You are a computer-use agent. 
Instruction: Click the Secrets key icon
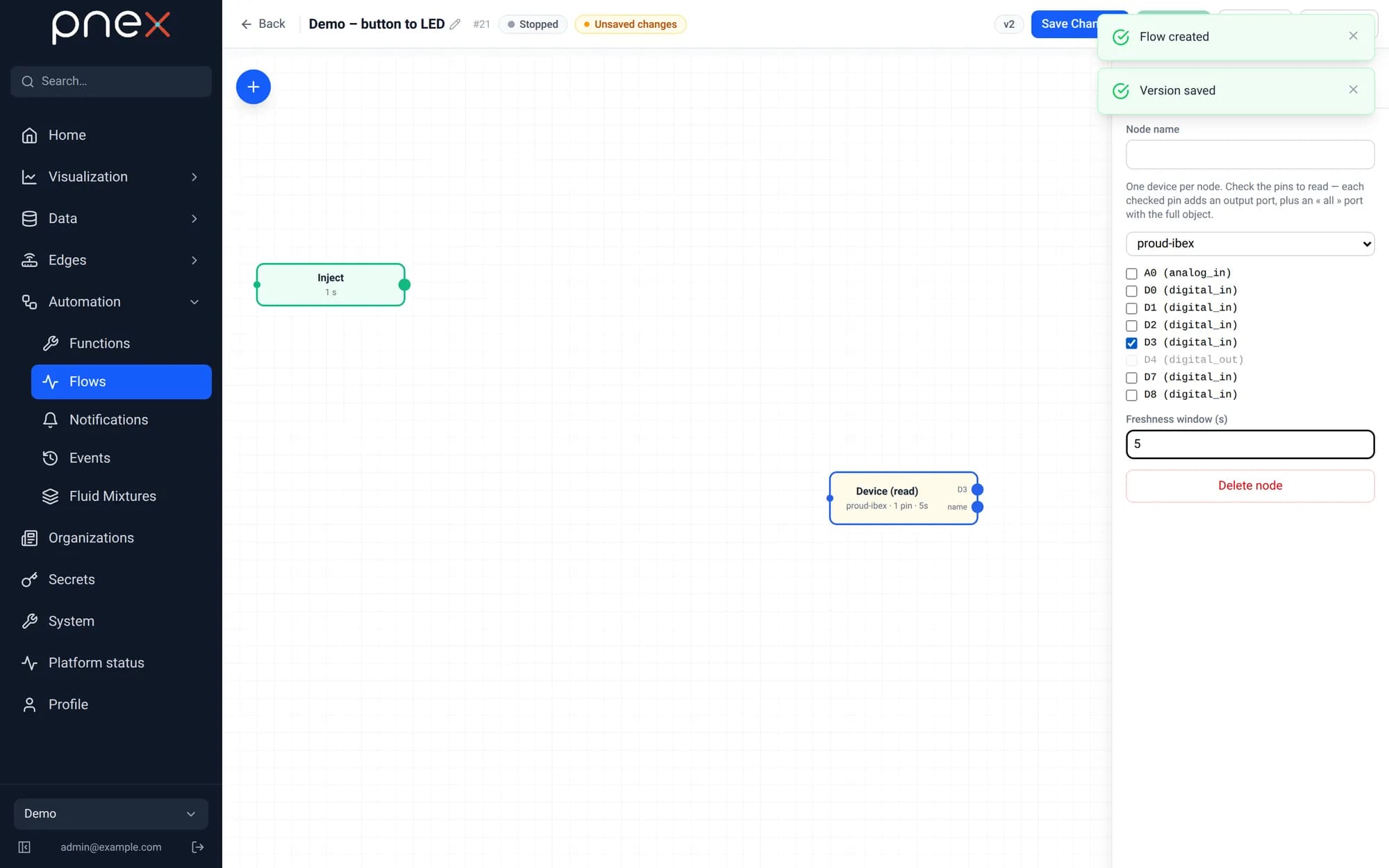click(x=29, y=579)
